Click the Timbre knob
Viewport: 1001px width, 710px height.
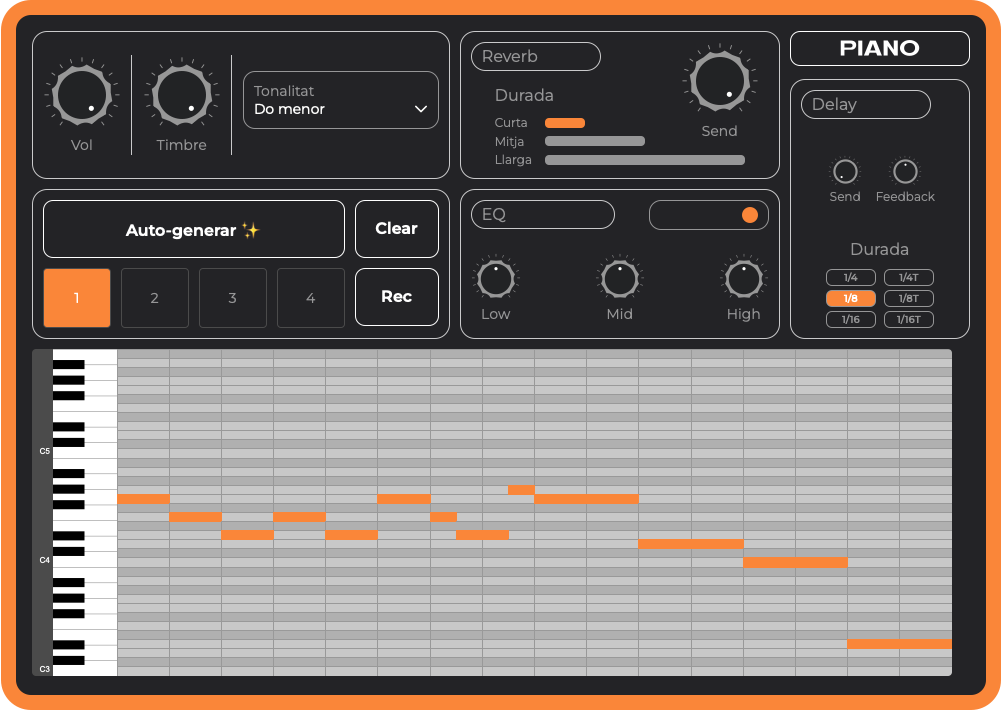tap(181, 95)
